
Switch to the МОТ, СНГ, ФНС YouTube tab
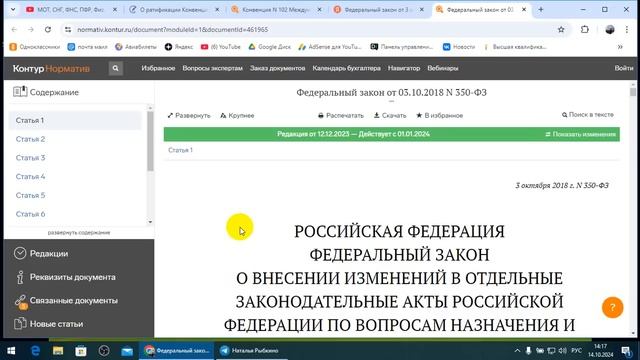[x=71, y=9]
